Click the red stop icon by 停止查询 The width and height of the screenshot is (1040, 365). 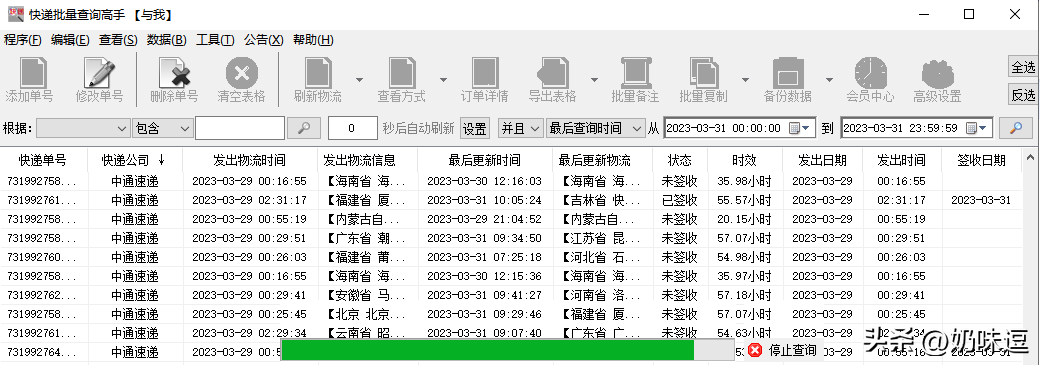tap(755, 350)
